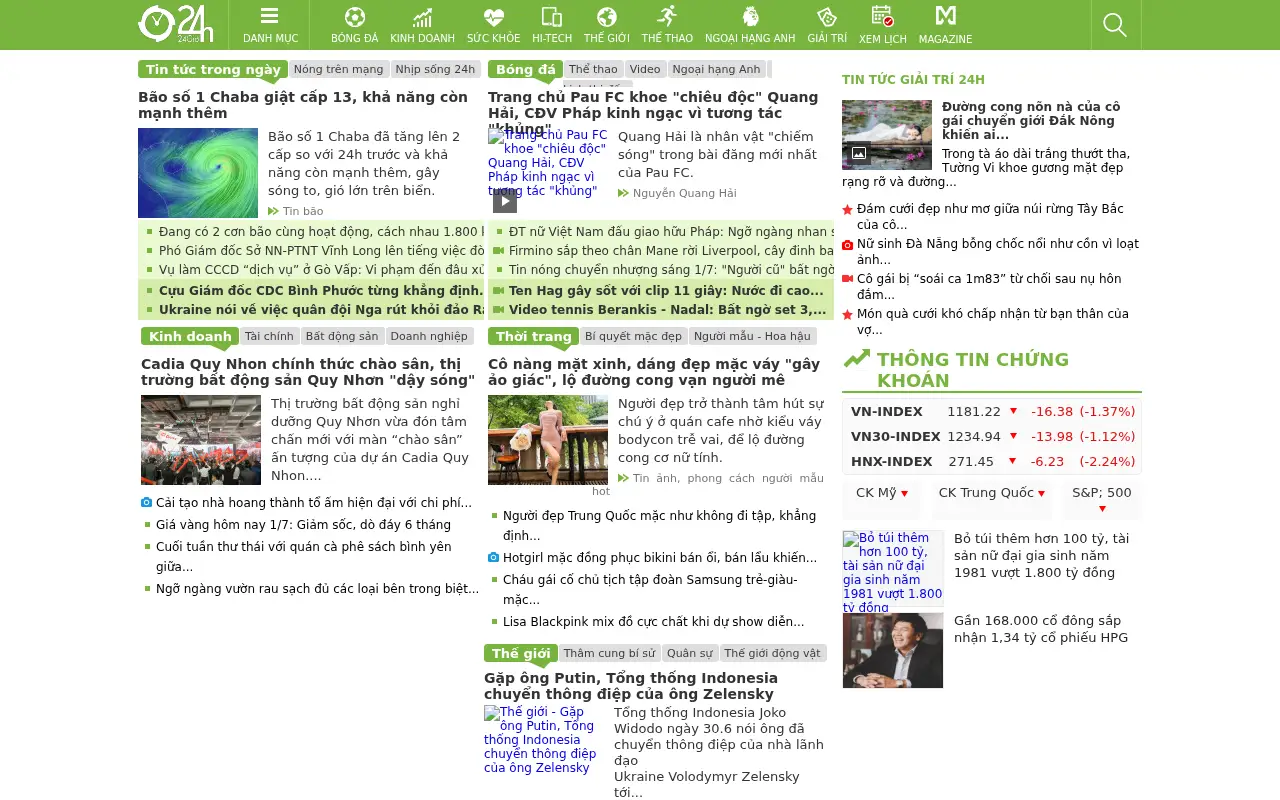
Task: Expand the S&P; 500 dropdown
Action: click(1102, 500)
